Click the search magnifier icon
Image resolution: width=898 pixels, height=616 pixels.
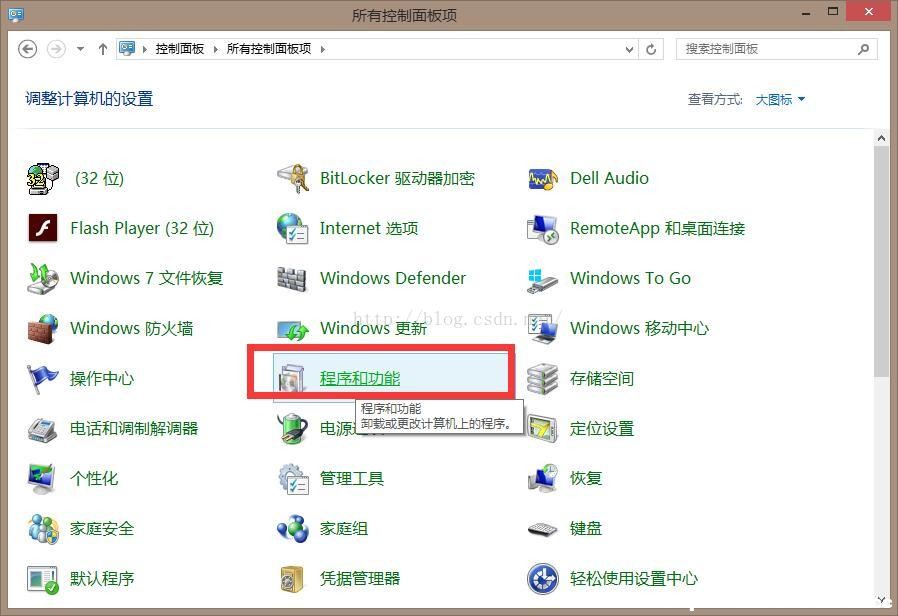(x=864, y=49)
